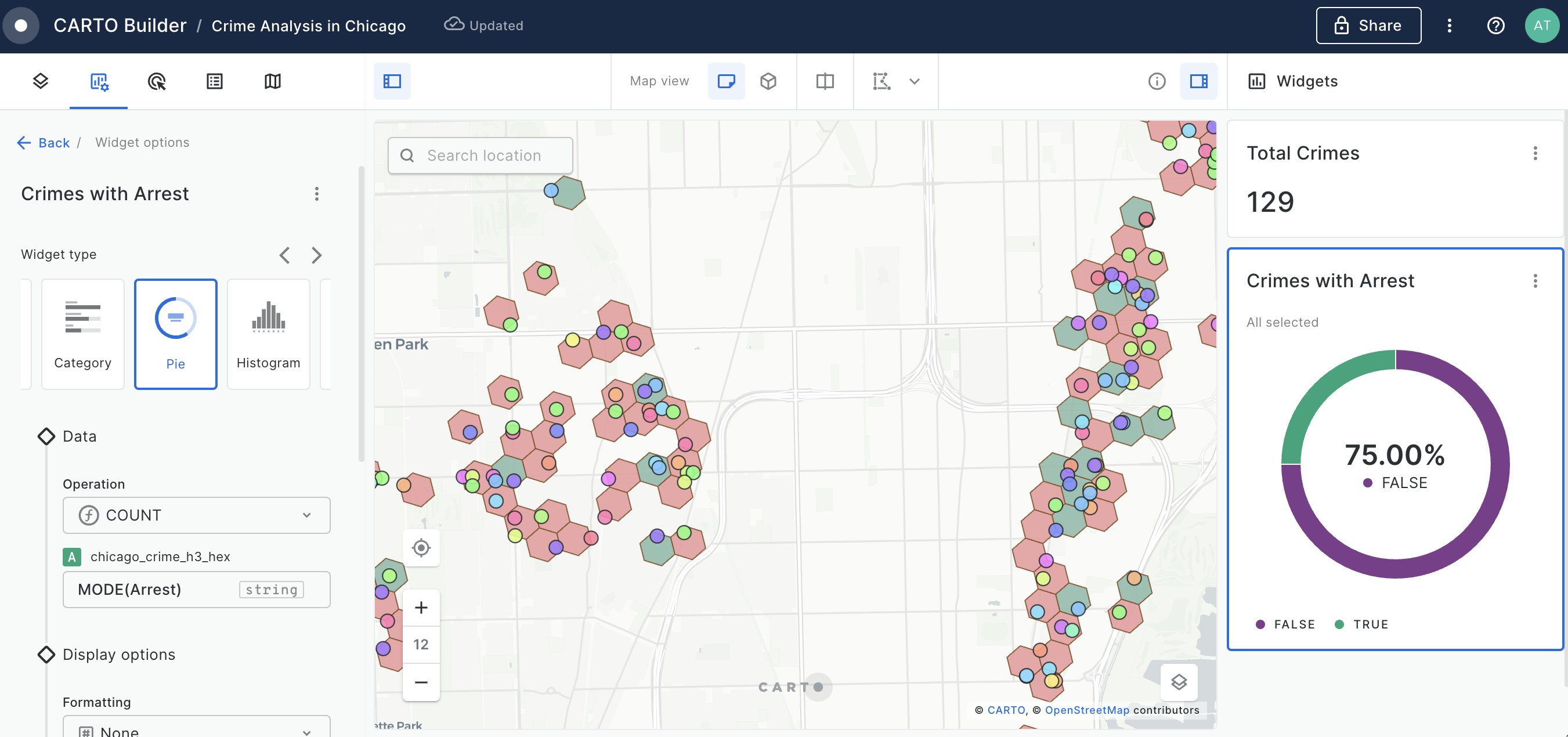Image resolution: width=1568 pixels, height=737 pixels.
Task: Click the cloud Updated status icon
Action: [x=453, y=24]
